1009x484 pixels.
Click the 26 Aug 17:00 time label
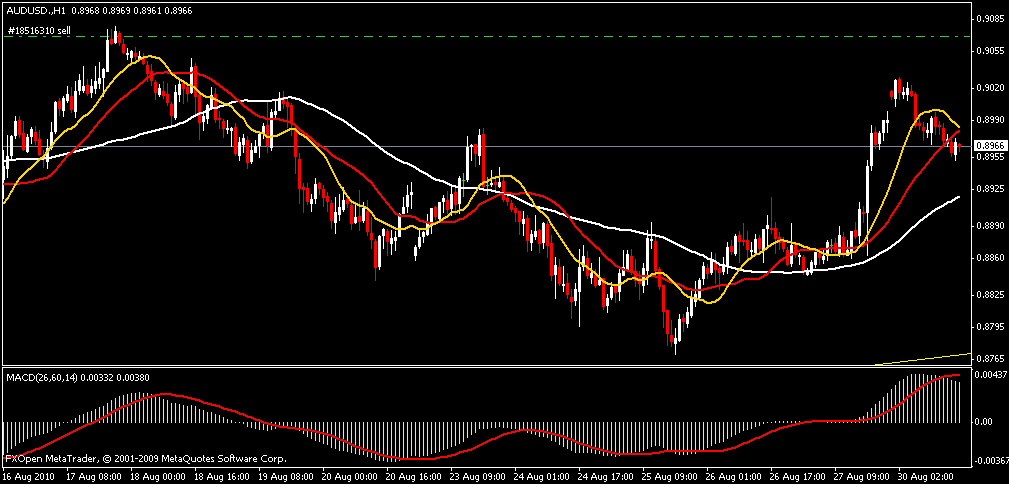[796, 478]
